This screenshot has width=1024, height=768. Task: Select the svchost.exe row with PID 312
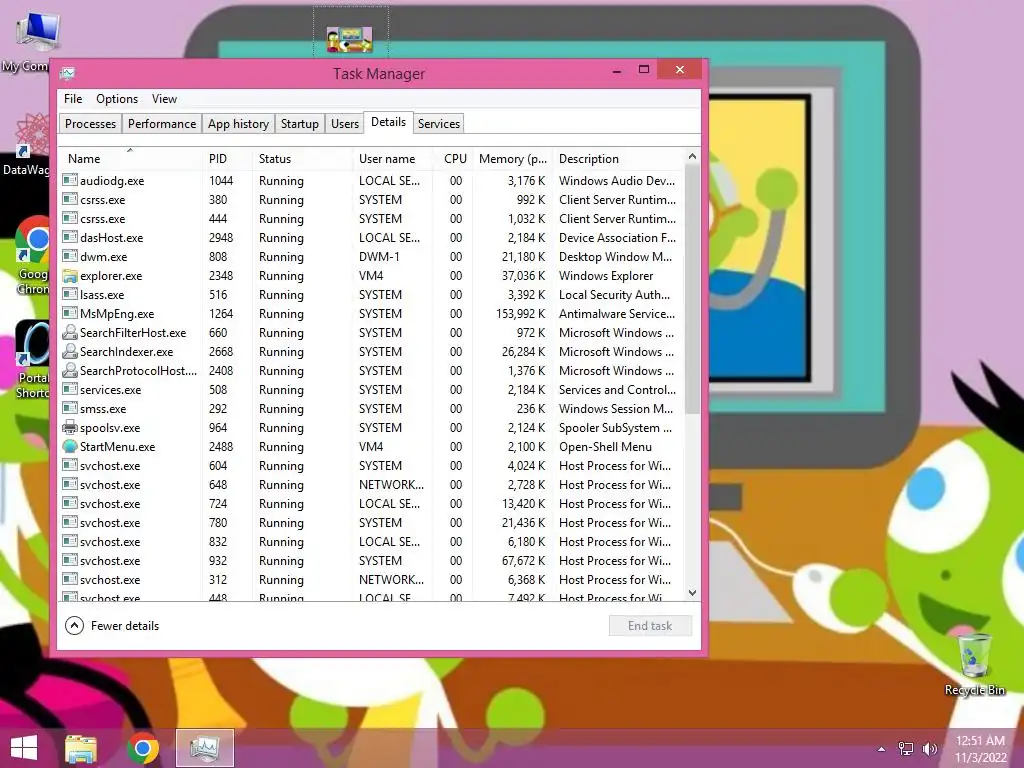coord(370,579)
